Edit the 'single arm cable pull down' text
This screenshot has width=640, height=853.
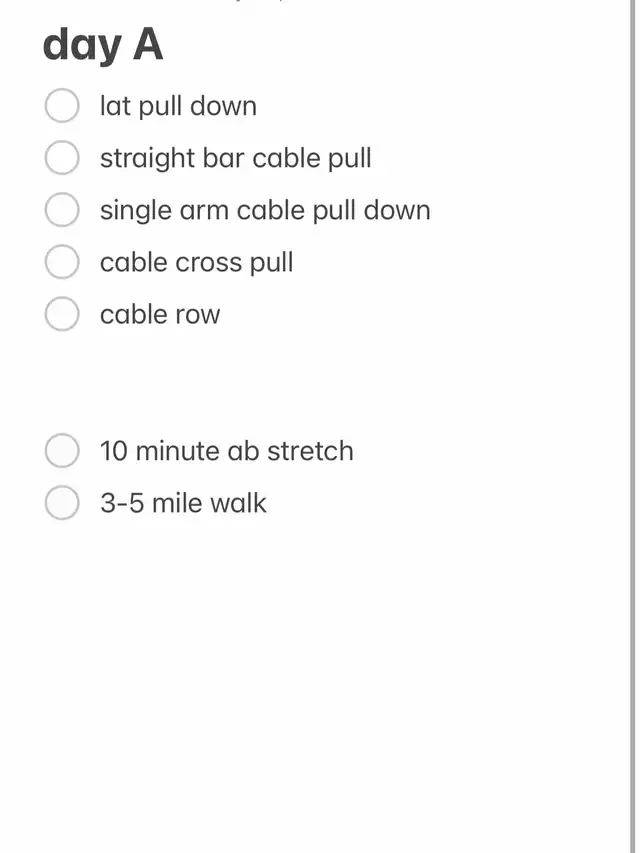265,210
